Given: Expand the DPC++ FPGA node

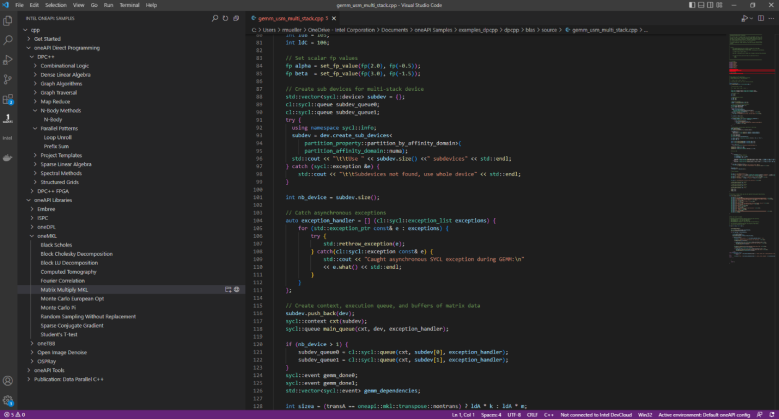Looking at the screenshot, I should coord(32,191).
